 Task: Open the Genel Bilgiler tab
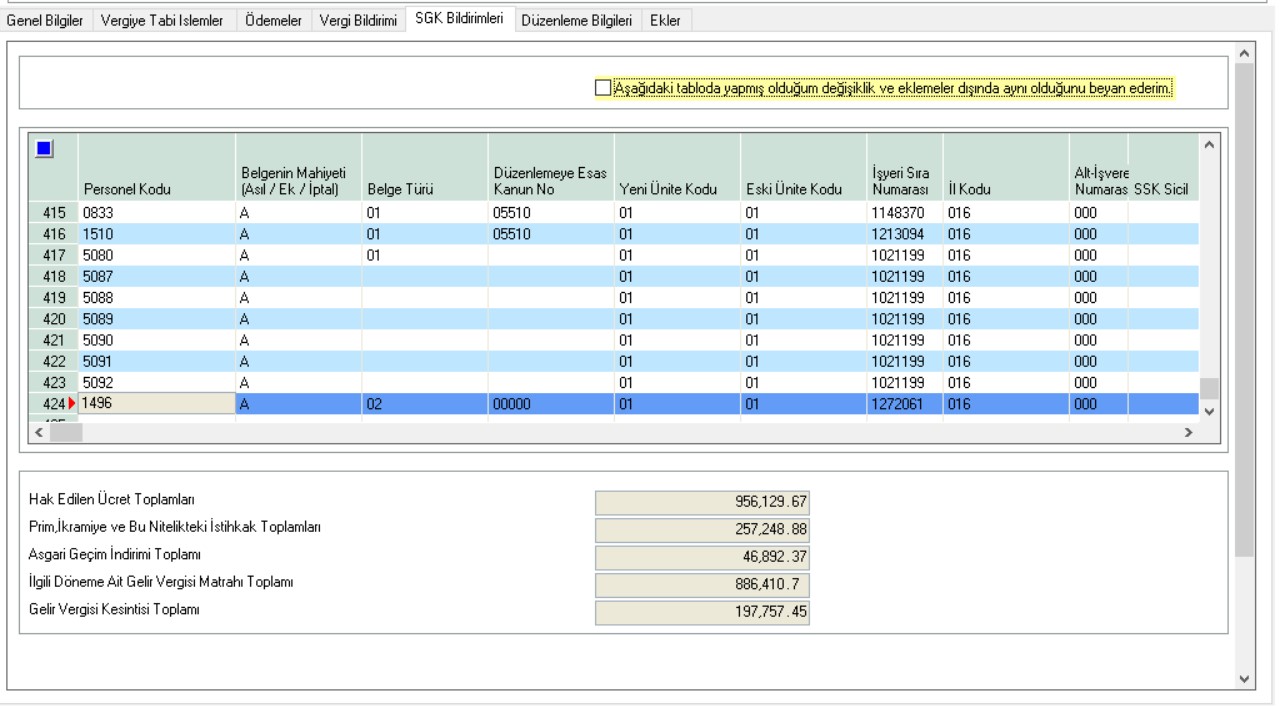(45, 21)
